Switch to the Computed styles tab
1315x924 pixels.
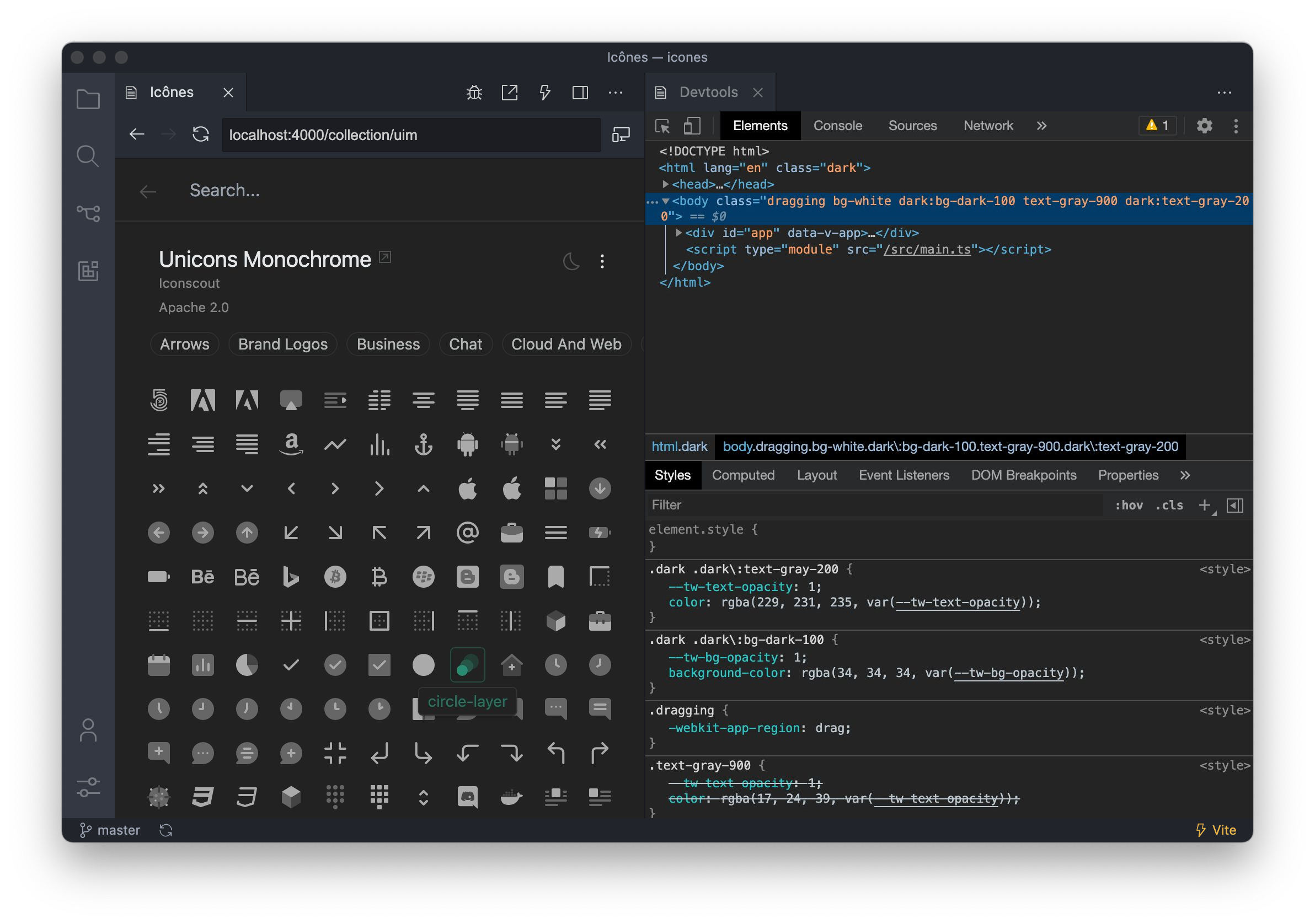click(x=744, y=475)
